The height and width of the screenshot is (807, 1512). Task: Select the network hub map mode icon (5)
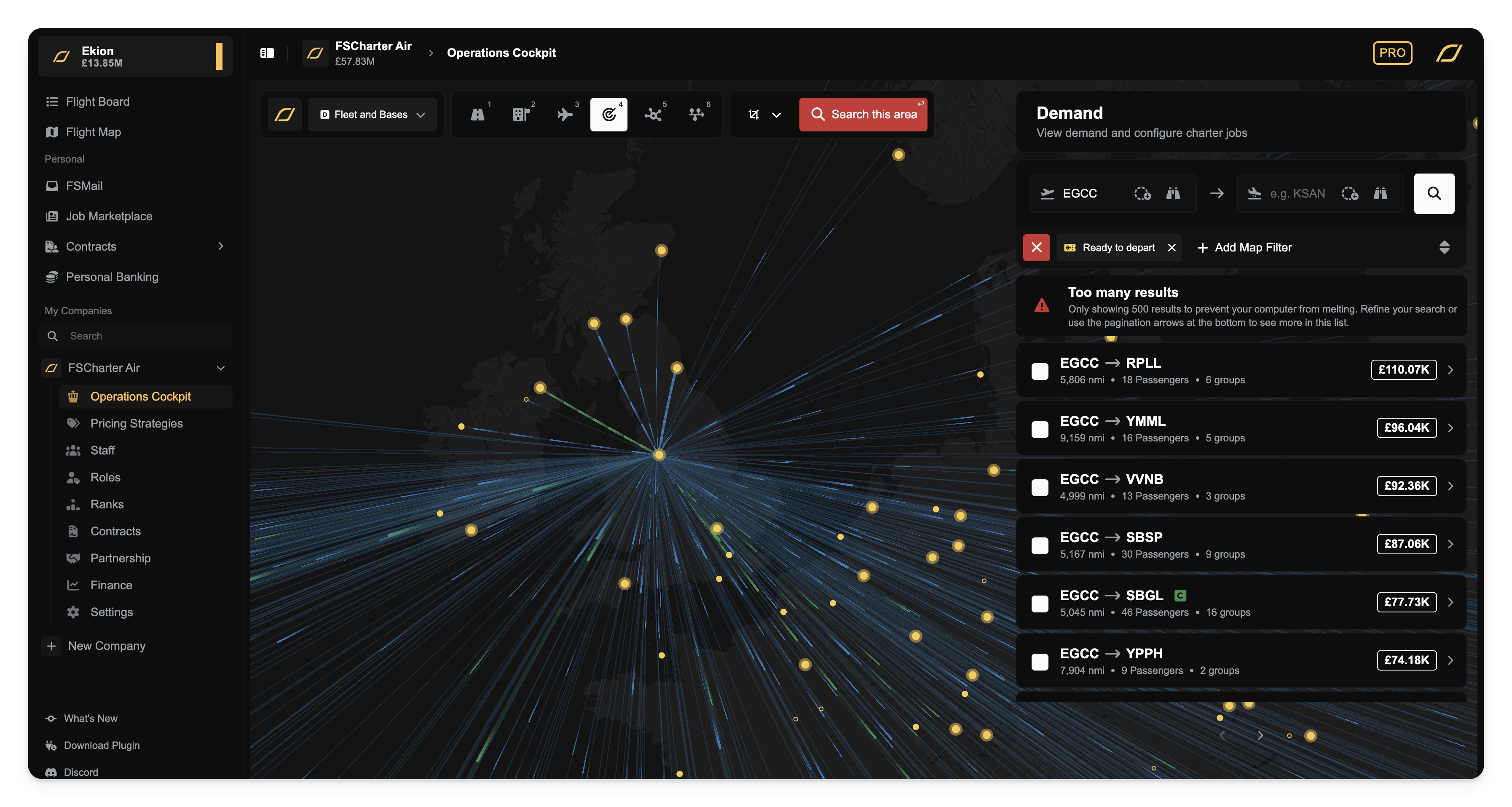(x=653, y=115)
